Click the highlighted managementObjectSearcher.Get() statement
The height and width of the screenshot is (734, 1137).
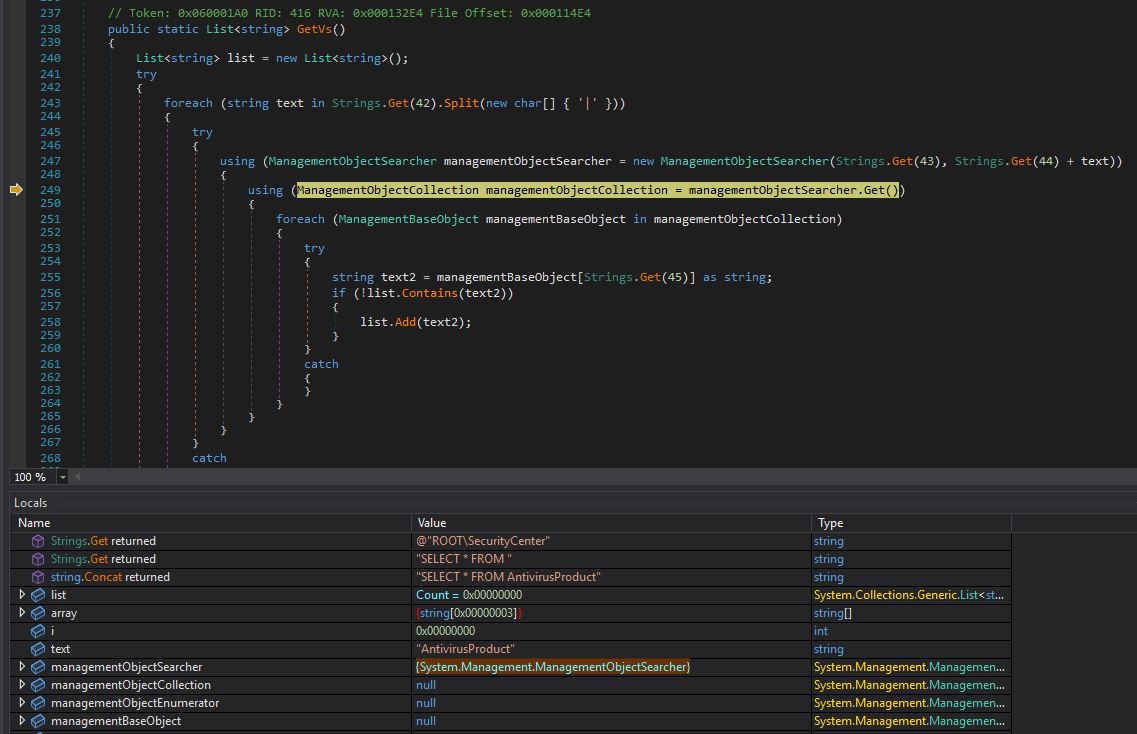(598, 190)
